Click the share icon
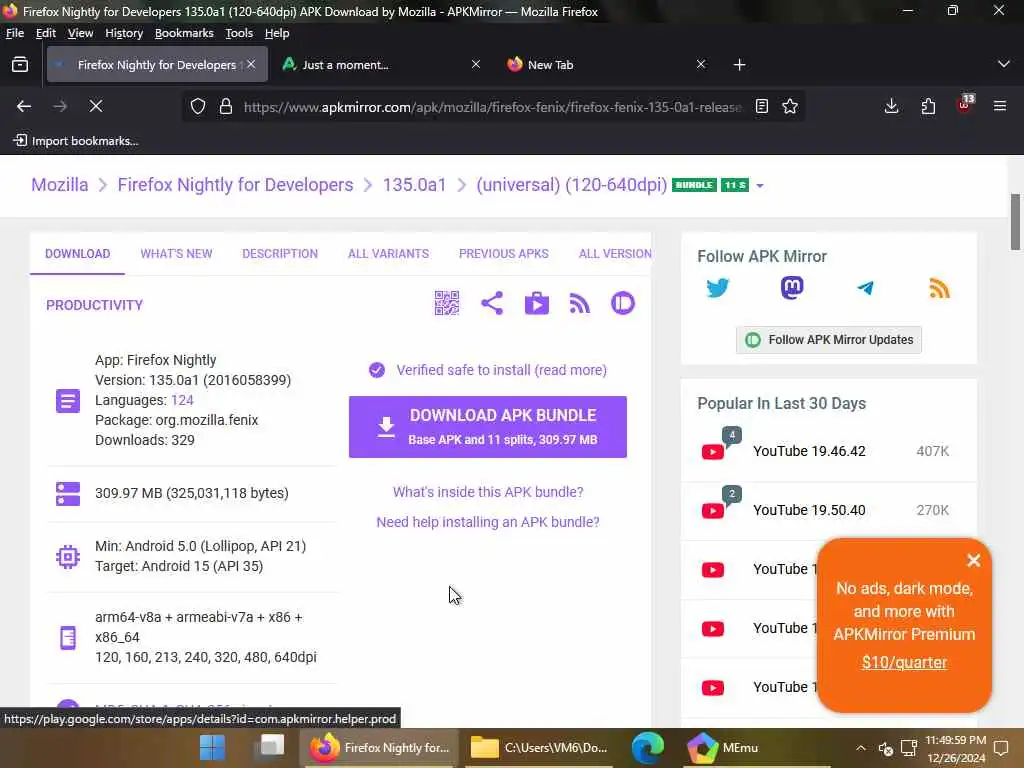1024x768 pixels. (x=492, y=303)
